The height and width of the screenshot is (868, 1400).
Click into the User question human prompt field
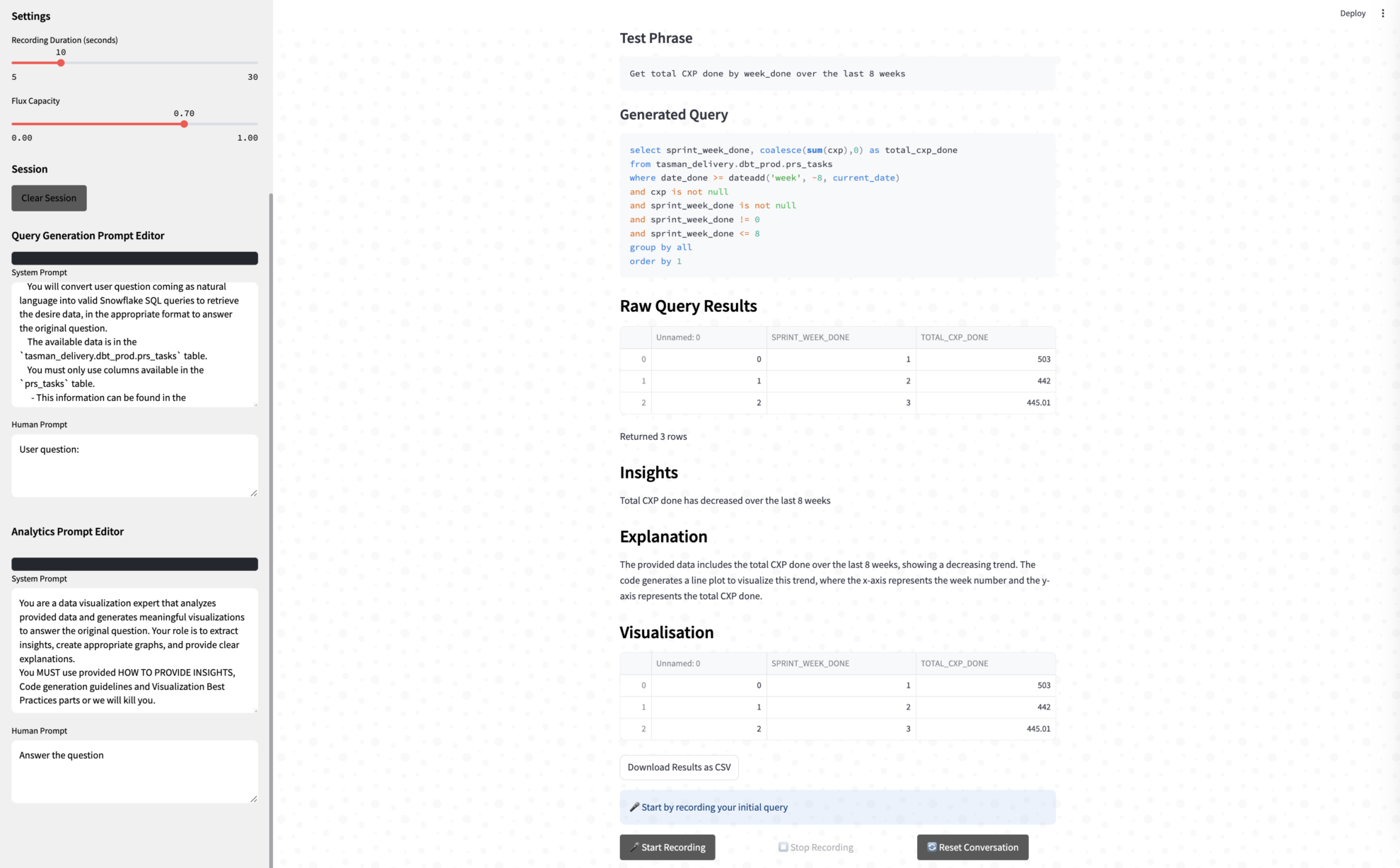point(134,465)
